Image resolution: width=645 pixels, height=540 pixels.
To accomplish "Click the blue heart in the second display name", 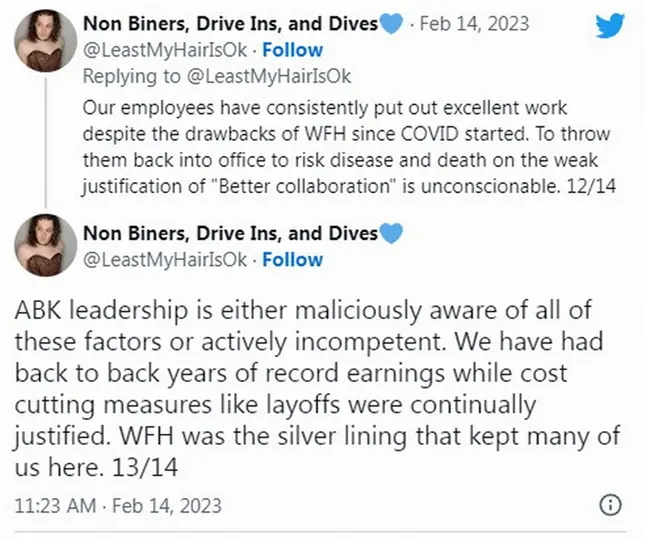I will pos(390,234).
